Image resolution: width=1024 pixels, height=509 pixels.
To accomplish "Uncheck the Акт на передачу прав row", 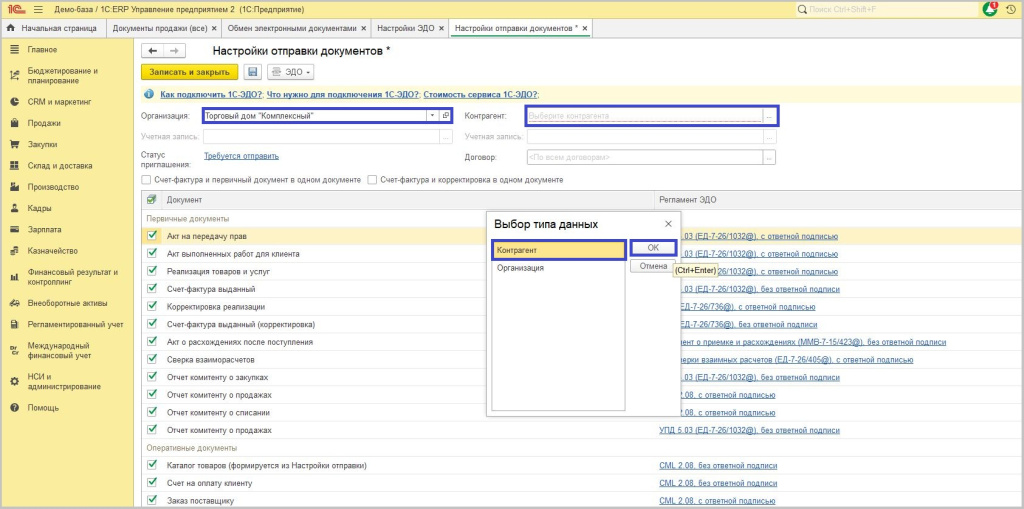I will tap(152, 236).
